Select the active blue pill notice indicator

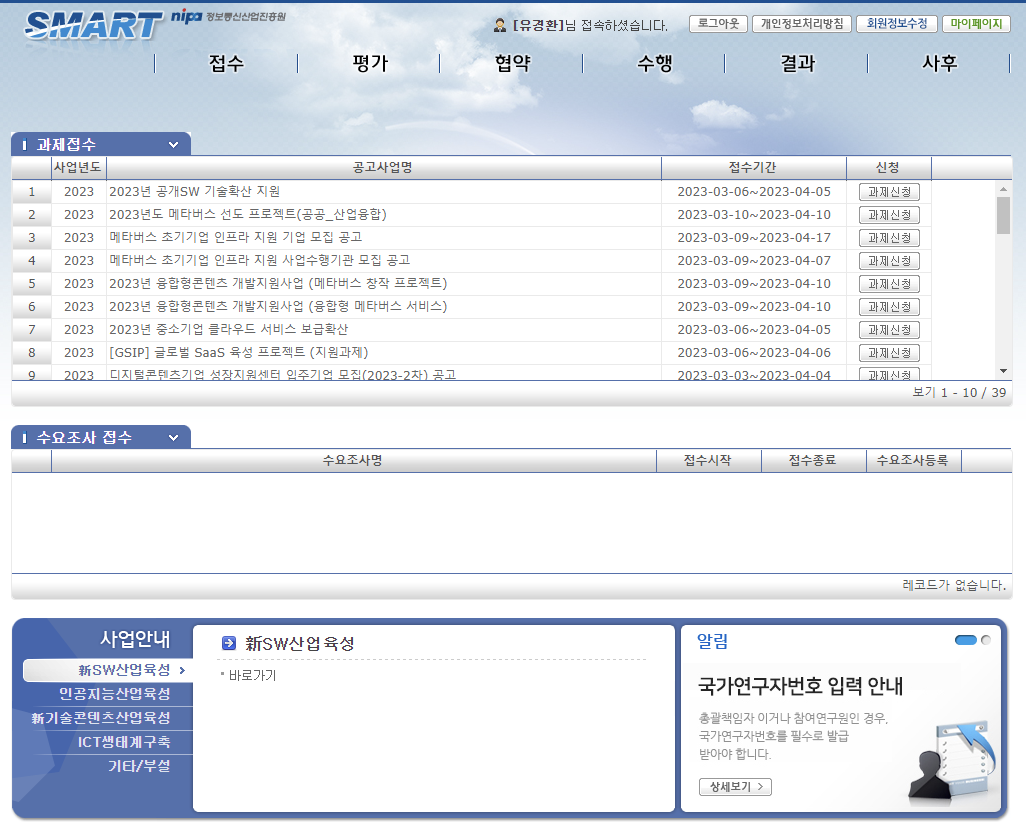[965, 640]
